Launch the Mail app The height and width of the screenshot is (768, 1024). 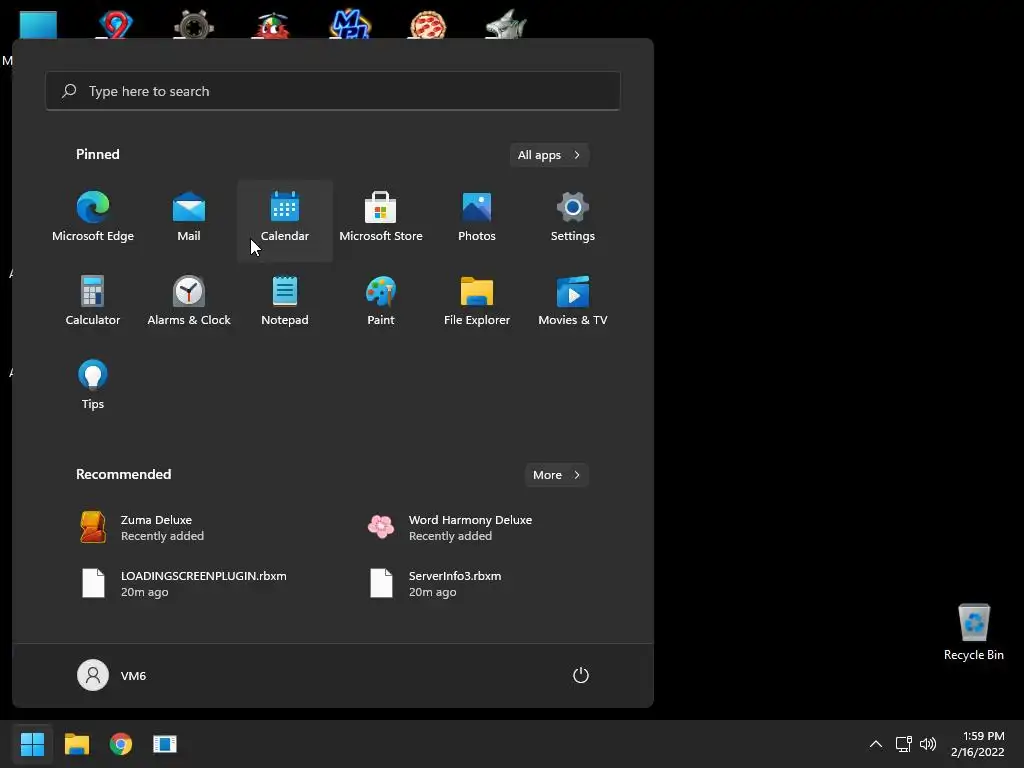[x=189, y=217]
